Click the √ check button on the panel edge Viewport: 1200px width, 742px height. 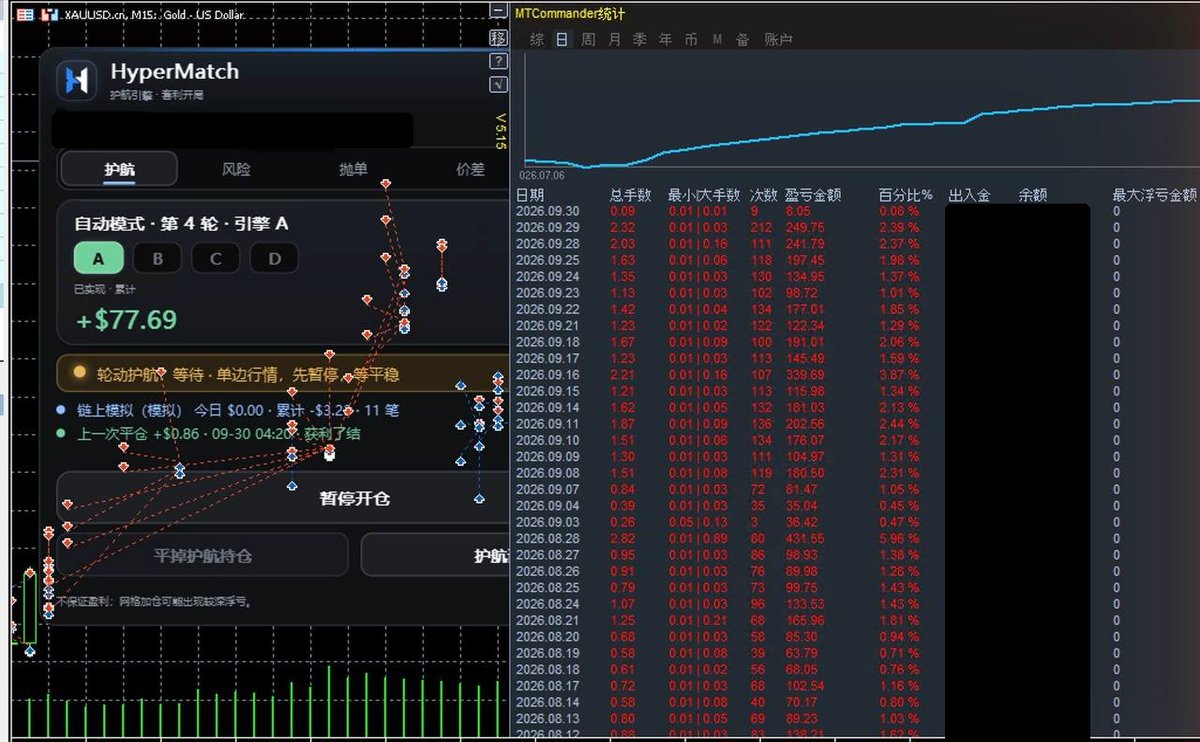click(498, 85)
